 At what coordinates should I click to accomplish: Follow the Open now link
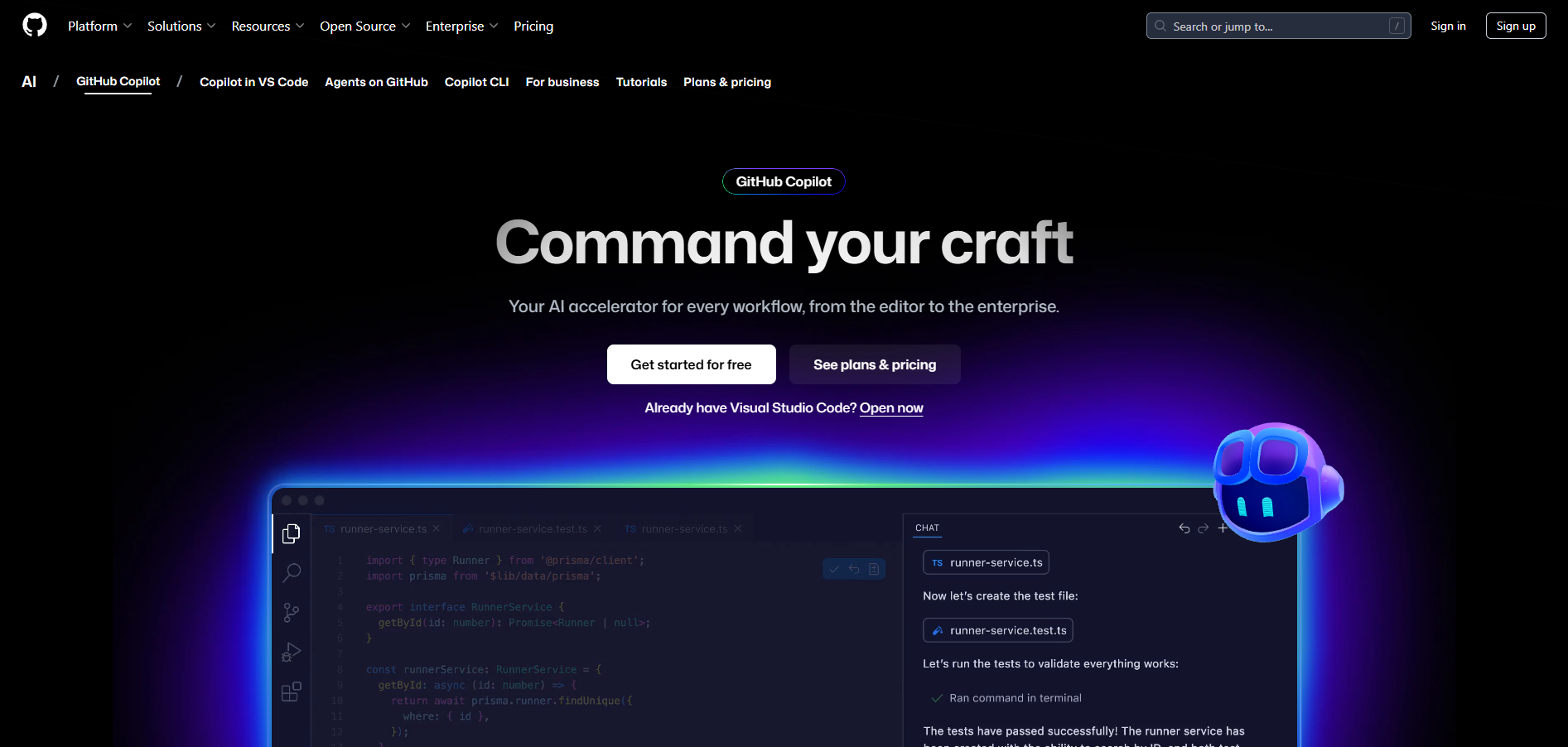[891, 407]
